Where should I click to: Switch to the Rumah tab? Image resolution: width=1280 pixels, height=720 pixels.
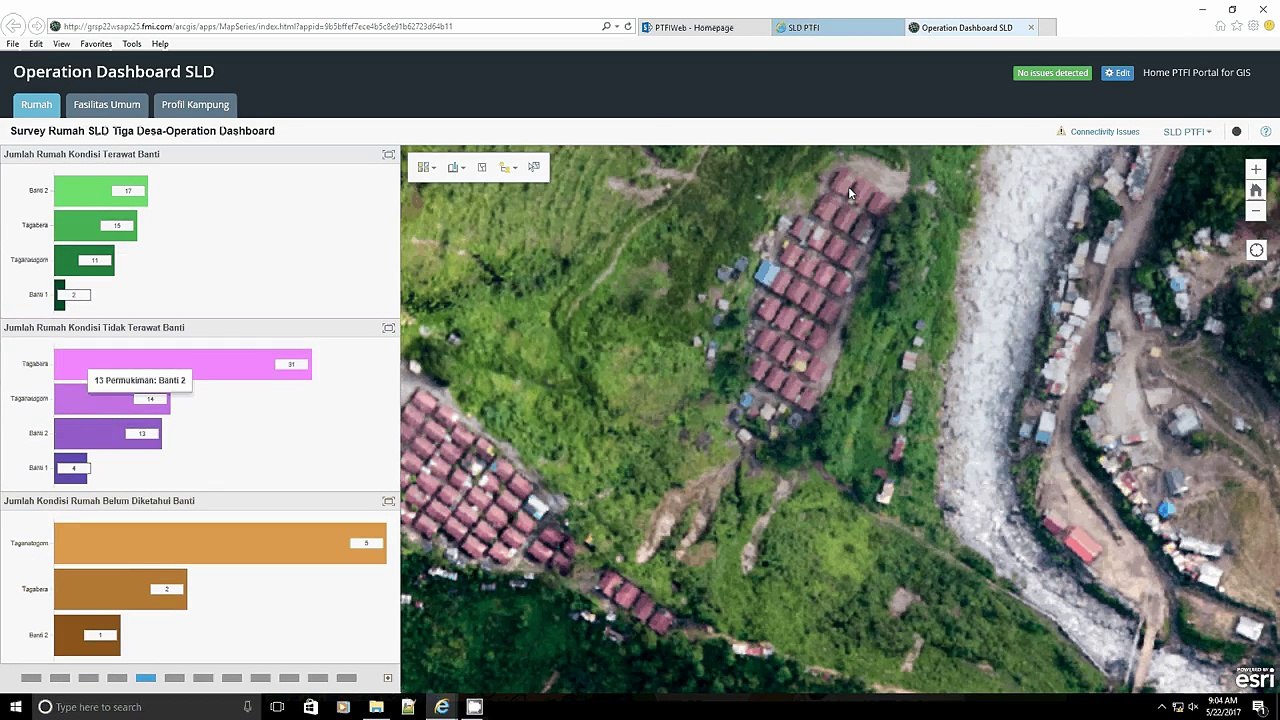36,105
